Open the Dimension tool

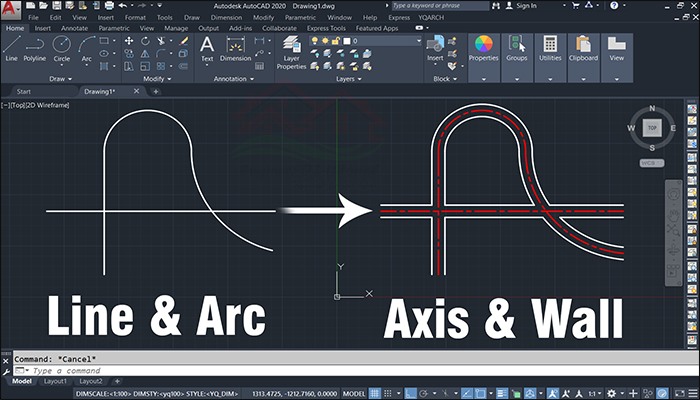[235, 49]
